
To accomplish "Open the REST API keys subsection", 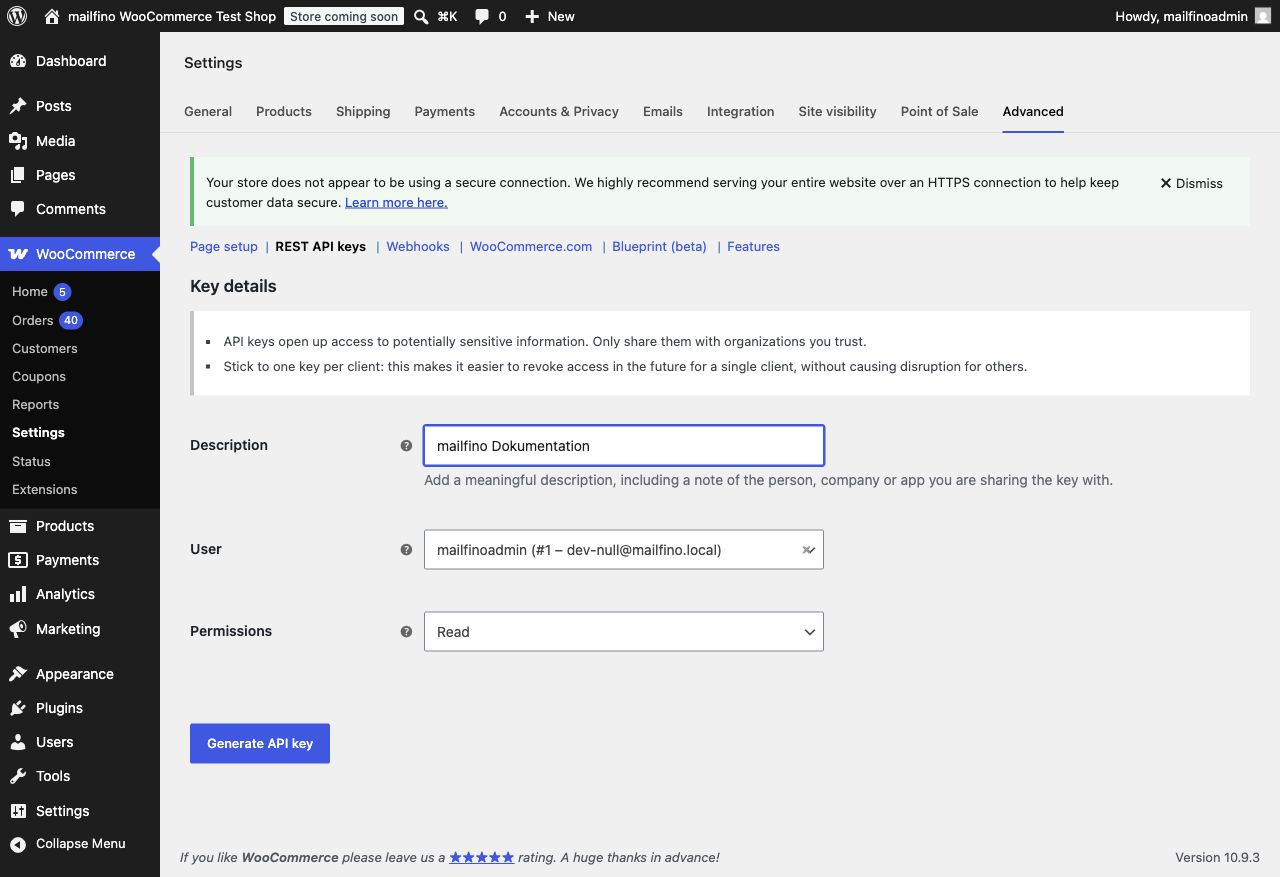I will coord(321,246).
